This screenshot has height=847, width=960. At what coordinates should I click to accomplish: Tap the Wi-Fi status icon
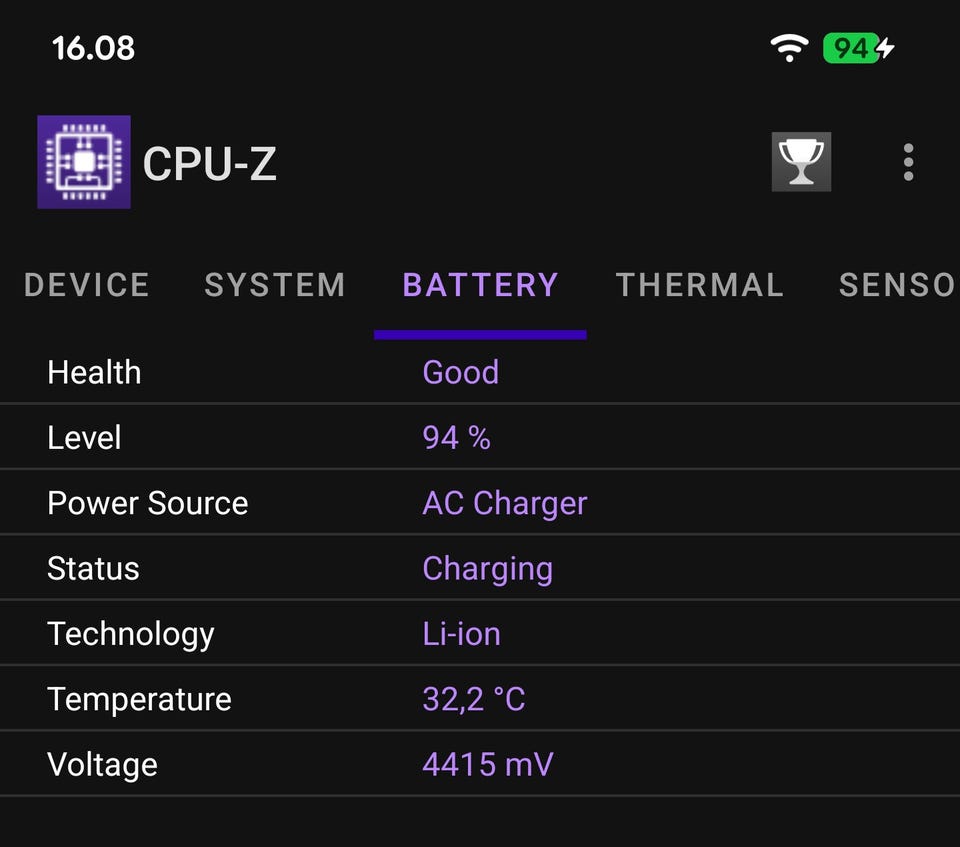789,47
